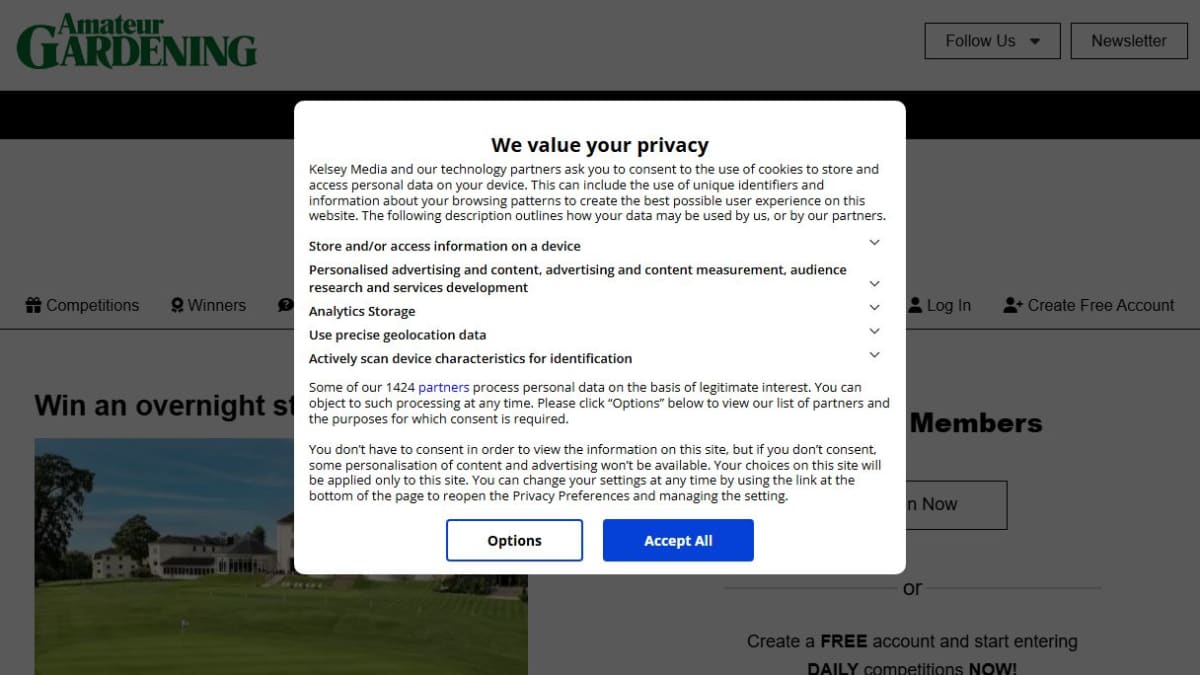Open the Competitions menu item
This screenshot has height=675, width=1200.
(92, 305)
